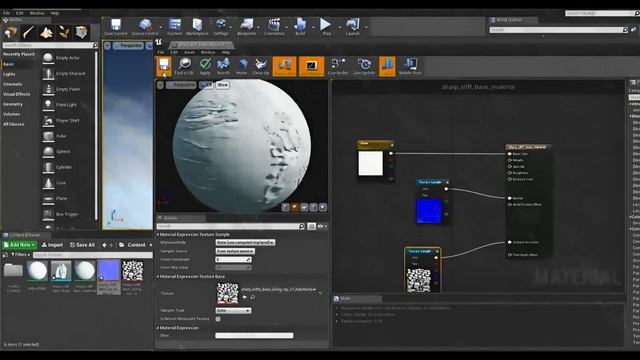Screen dimensions: 640x360
Task: Open Blueprints icon in main toolbar
Action: coord(247,27)
